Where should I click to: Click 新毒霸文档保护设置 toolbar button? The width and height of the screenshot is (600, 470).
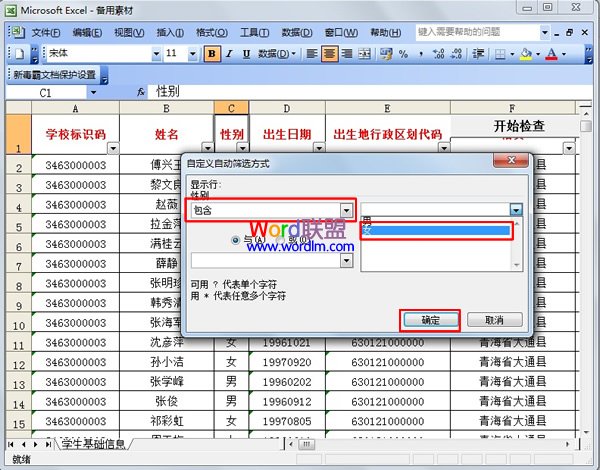(x=54, y=75)
